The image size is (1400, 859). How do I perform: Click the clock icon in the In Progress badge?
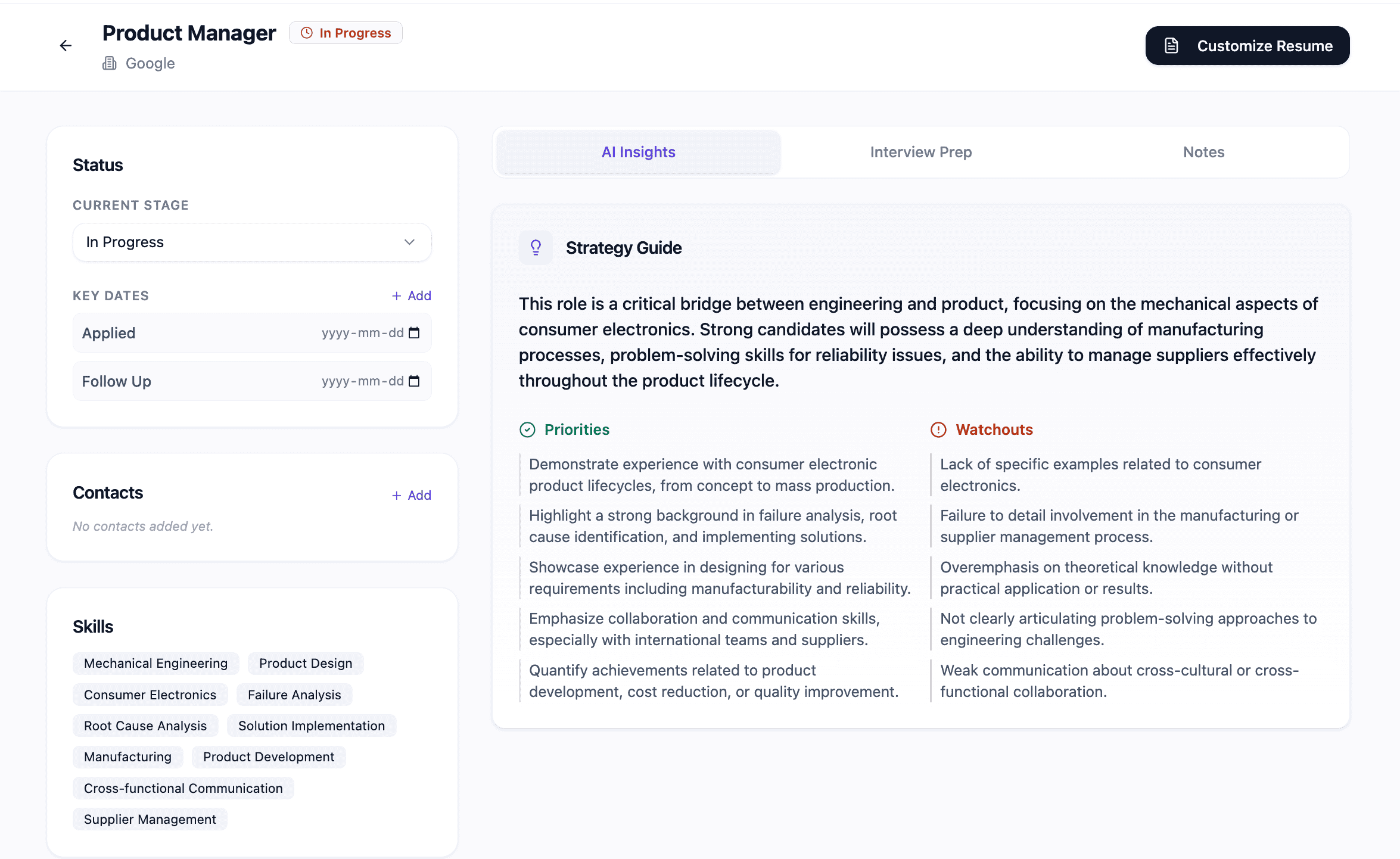(x=307, y=33)
